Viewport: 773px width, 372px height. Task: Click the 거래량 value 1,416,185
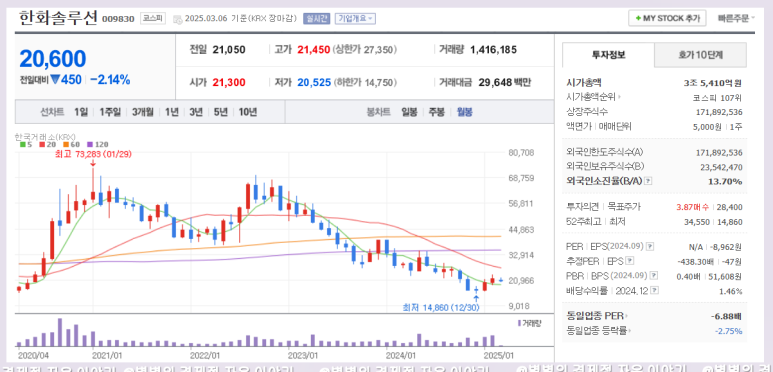click(493, 50)
